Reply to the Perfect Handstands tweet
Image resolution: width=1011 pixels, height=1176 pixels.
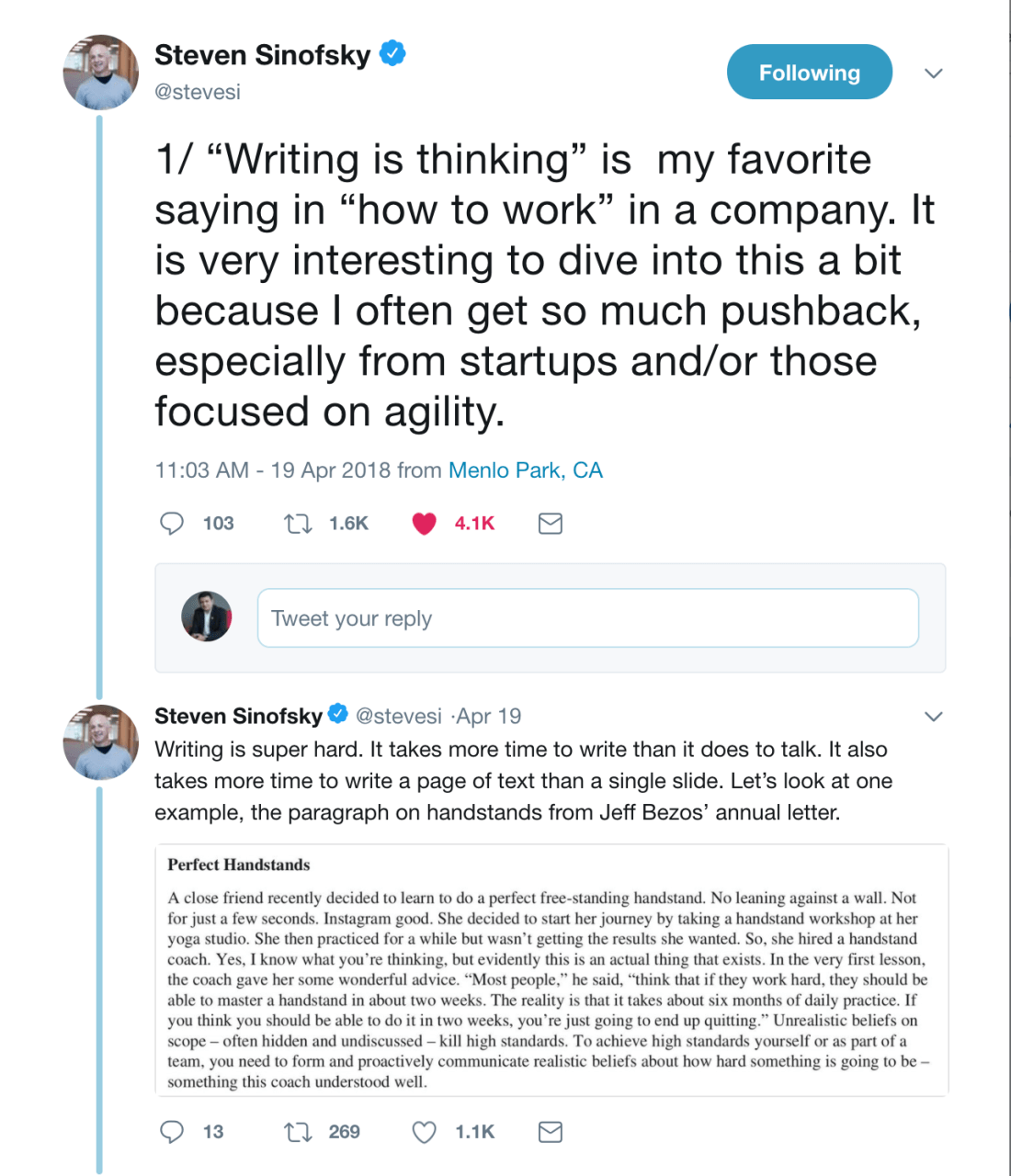pos(173,1132)
